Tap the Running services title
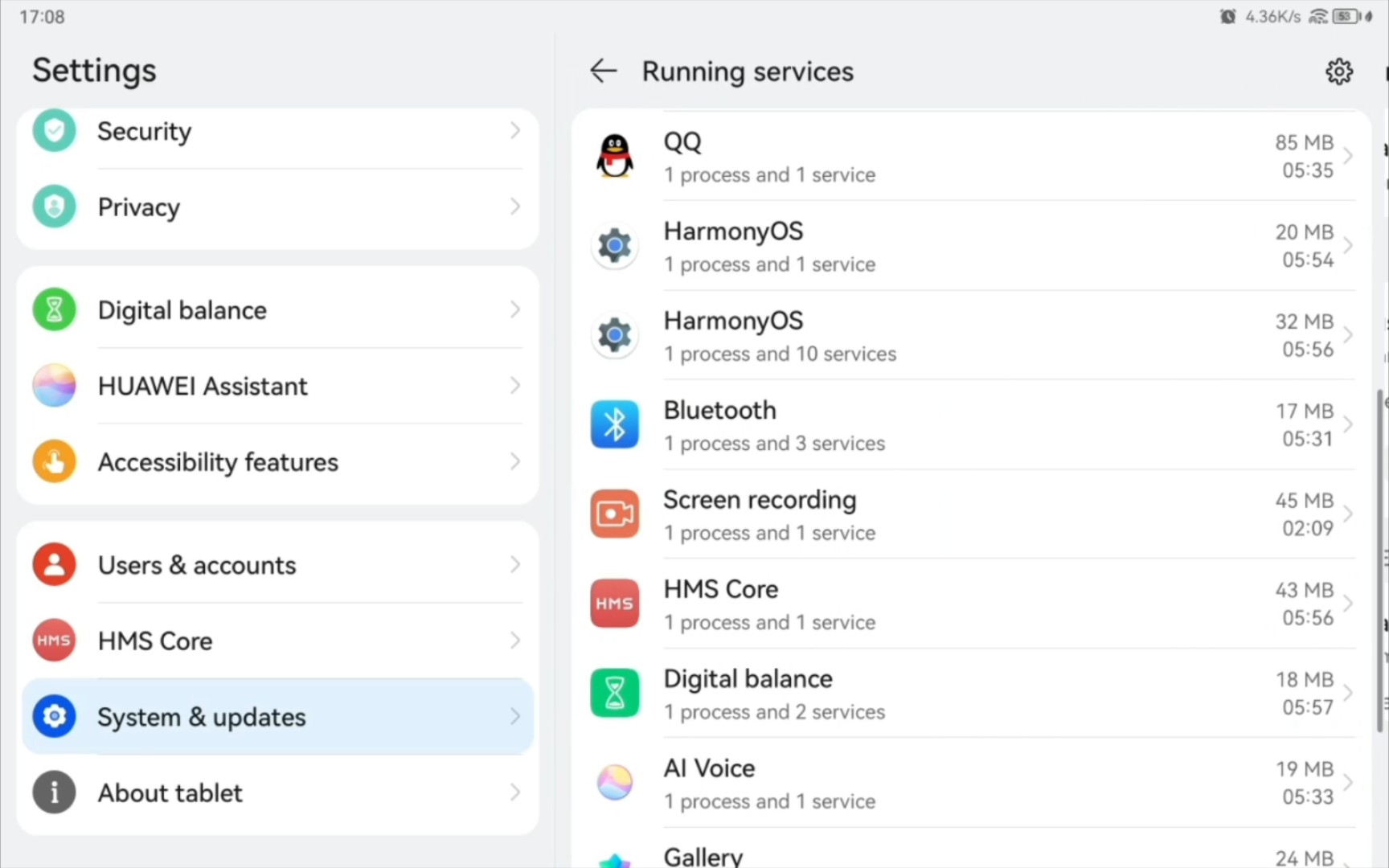This screenshot has width=1389, height=868. 748,72
